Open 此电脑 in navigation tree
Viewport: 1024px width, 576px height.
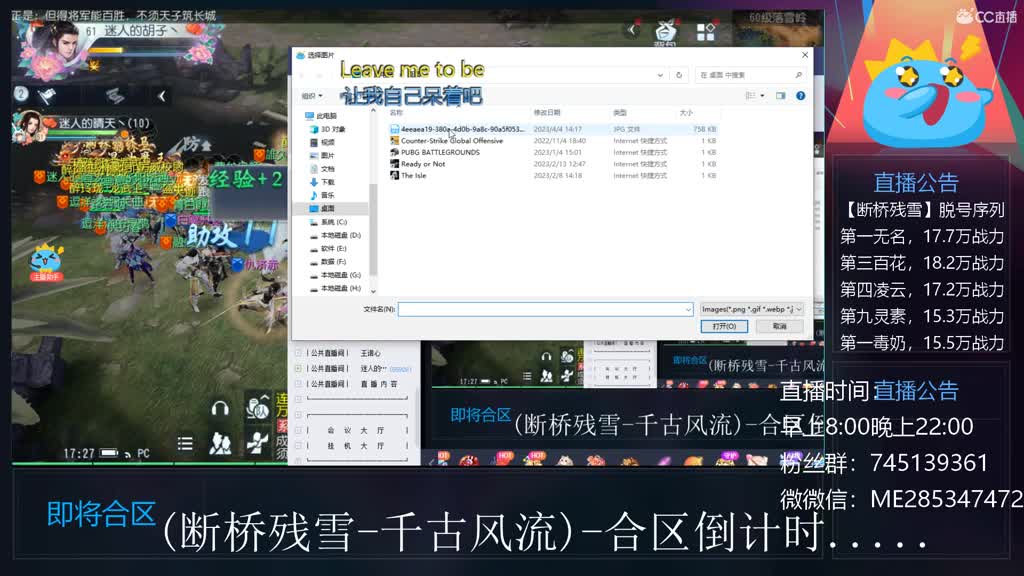click(321, 116)
